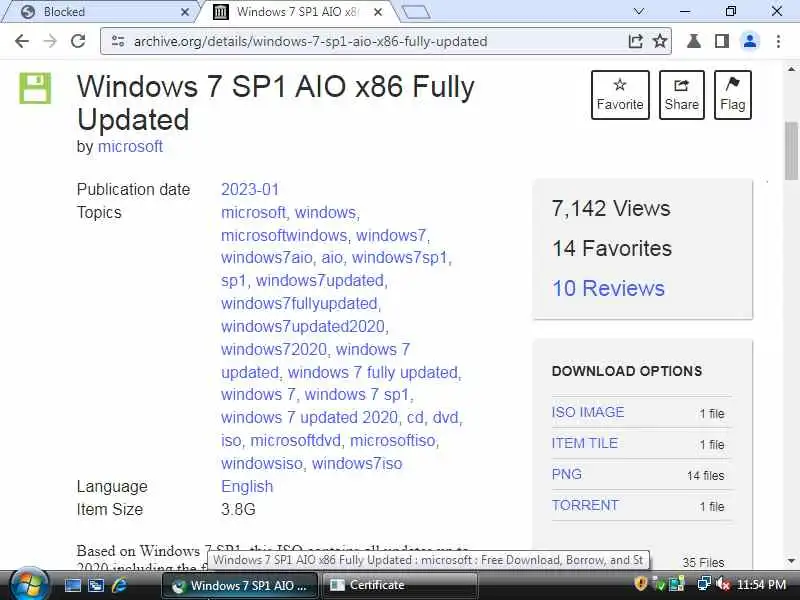Click Show Desktop quick launch icon

(72, 585)
